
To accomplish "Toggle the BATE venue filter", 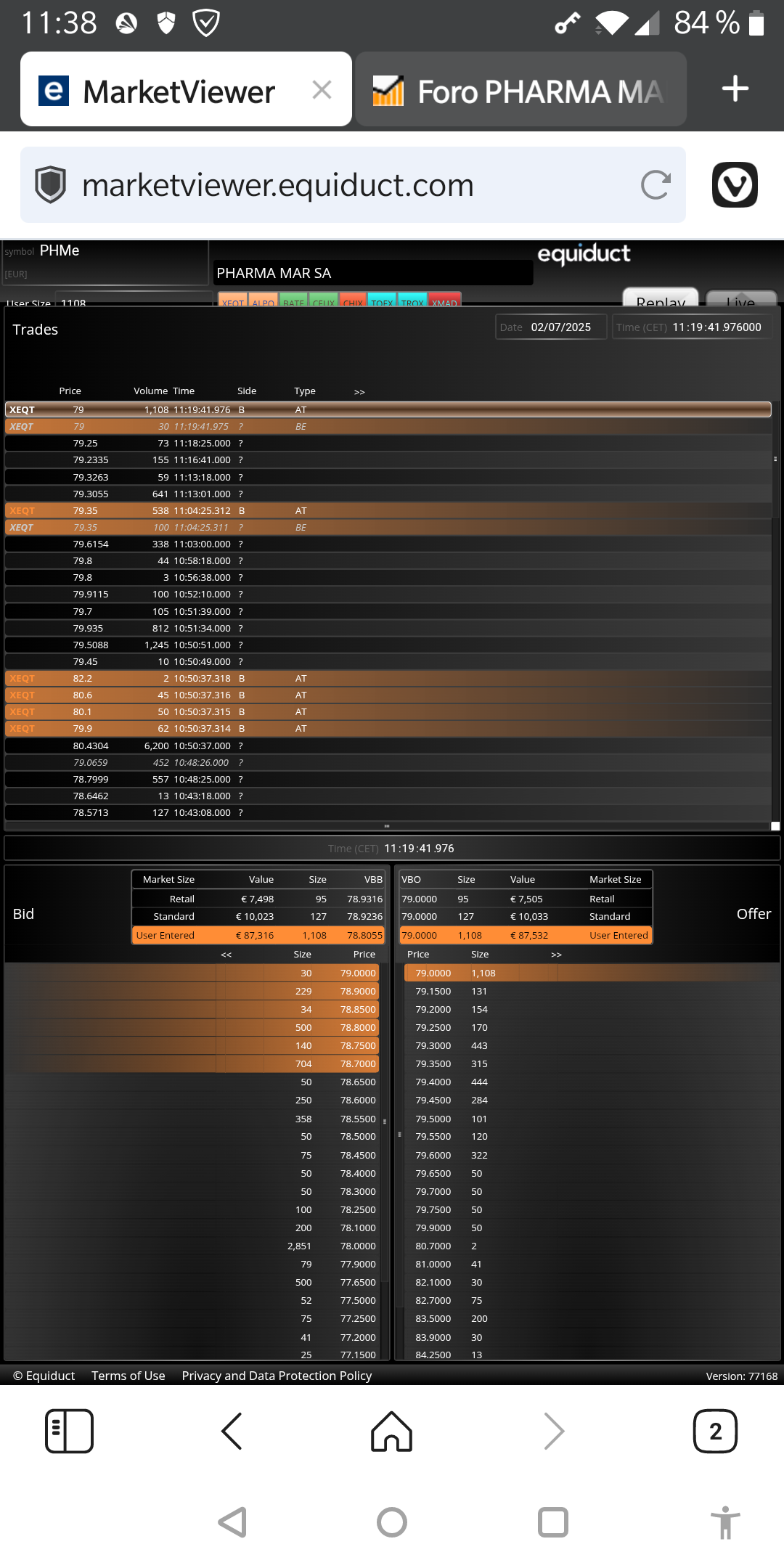I will pyautogui.click(x=294, y=301).
